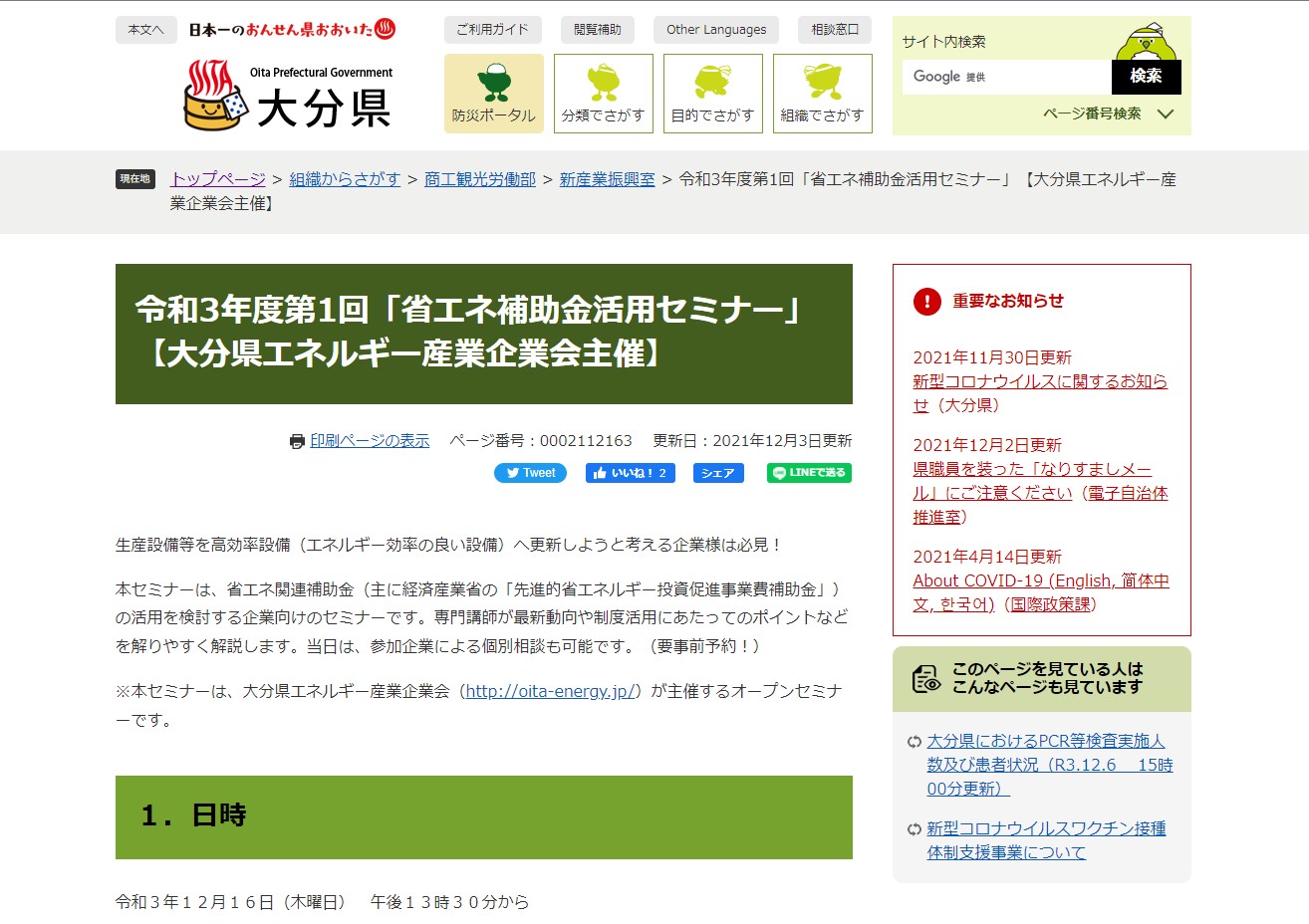The width and height of the screenshot is (1309, 924).
Task: Open the 組織でさがす organization search icon
Action: 822,94
